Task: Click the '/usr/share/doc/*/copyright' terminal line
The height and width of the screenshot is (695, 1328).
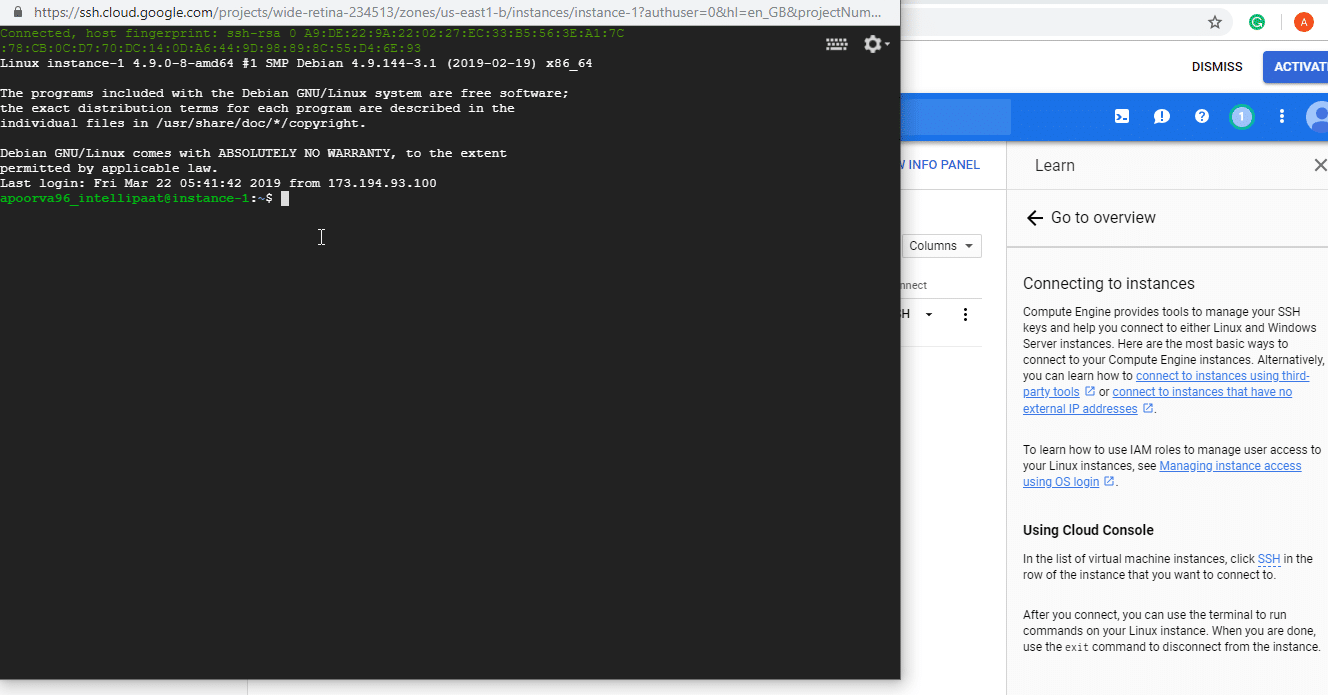Action: 183,124
